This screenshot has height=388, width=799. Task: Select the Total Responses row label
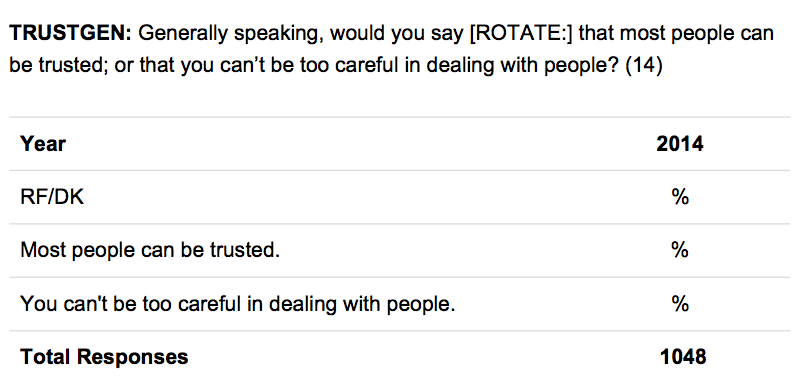[104, 356]
